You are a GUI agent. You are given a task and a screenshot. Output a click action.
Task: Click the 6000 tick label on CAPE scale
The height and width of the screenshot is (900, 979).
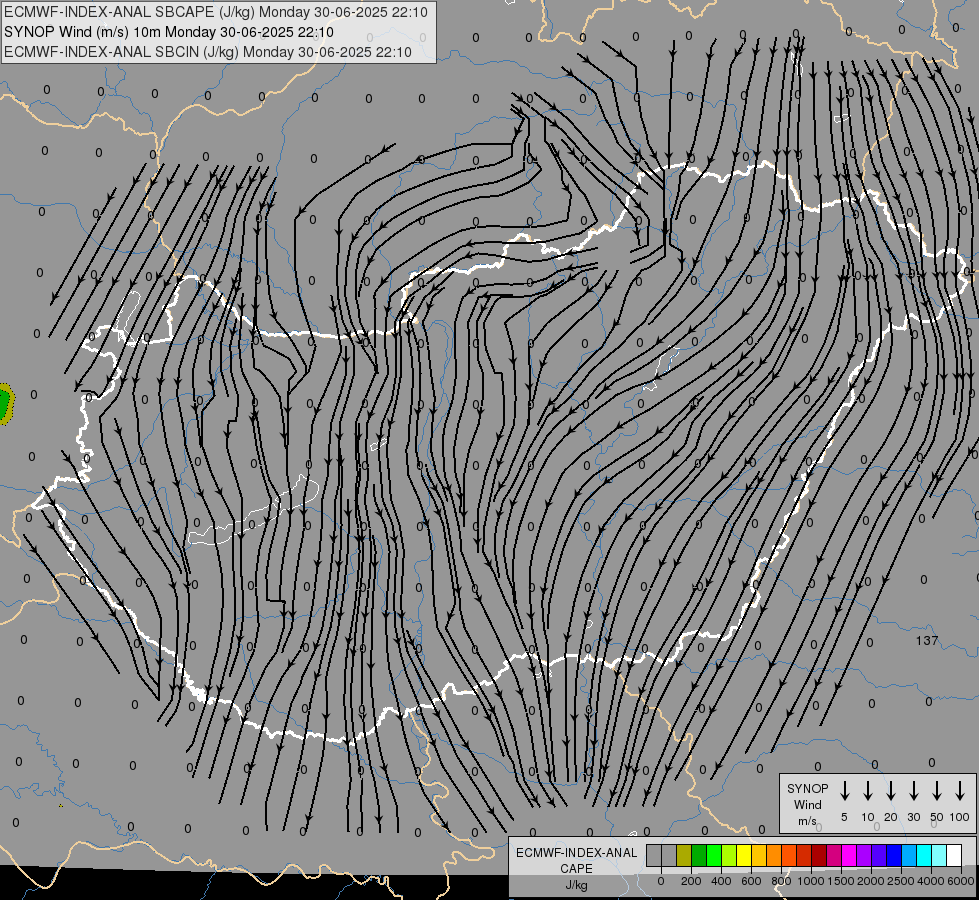(x=960, y=881)
